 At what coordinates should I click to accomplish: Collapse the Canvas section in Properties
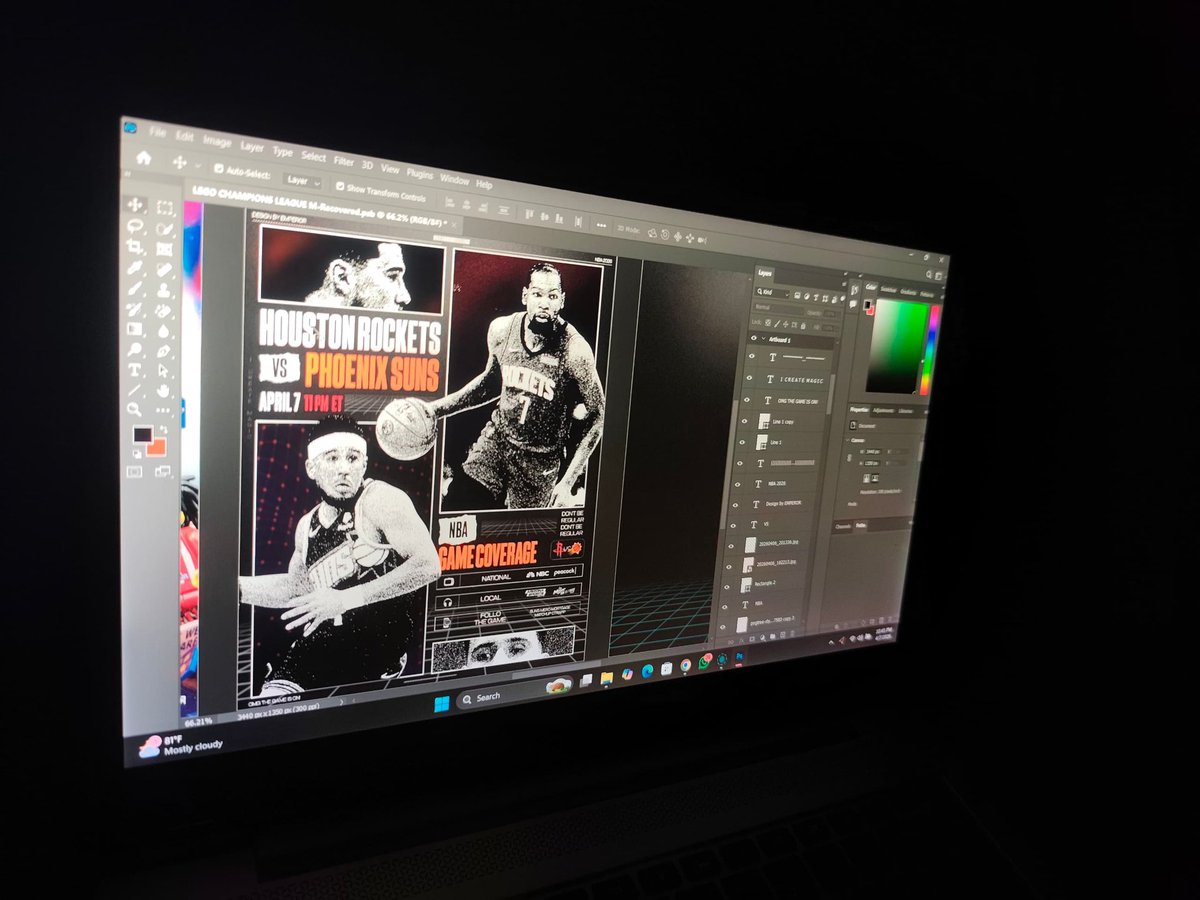pyautogui.click(x=847, y=440)
